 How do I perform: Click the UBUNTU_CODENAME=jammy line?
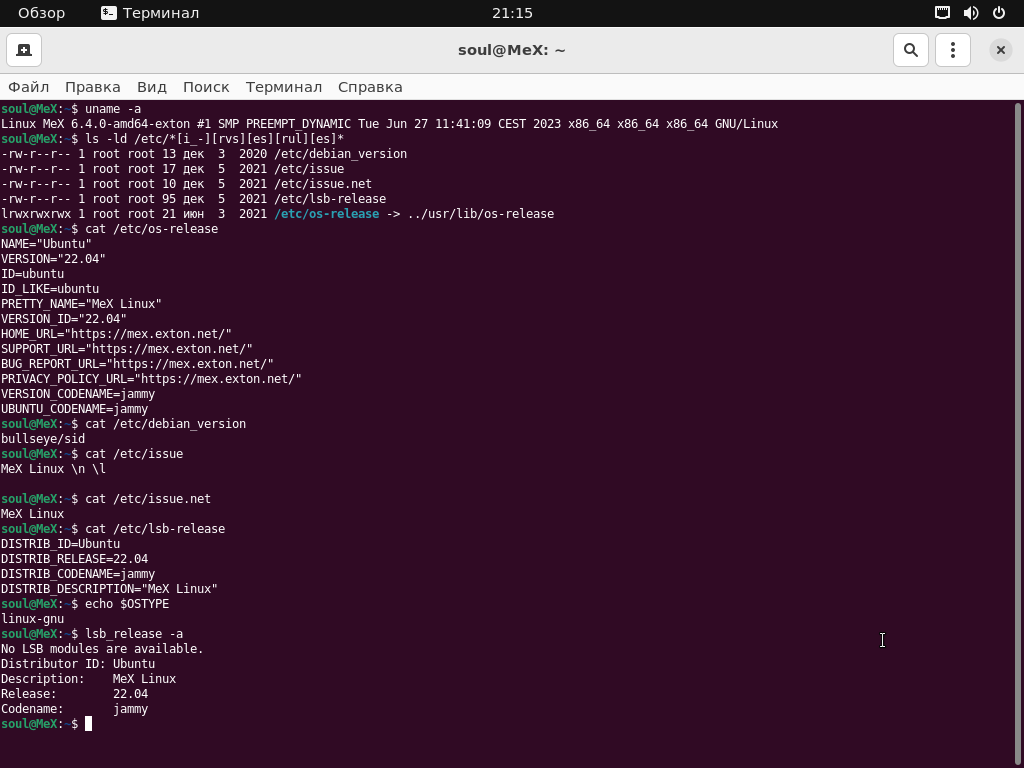tap(74, 409)
